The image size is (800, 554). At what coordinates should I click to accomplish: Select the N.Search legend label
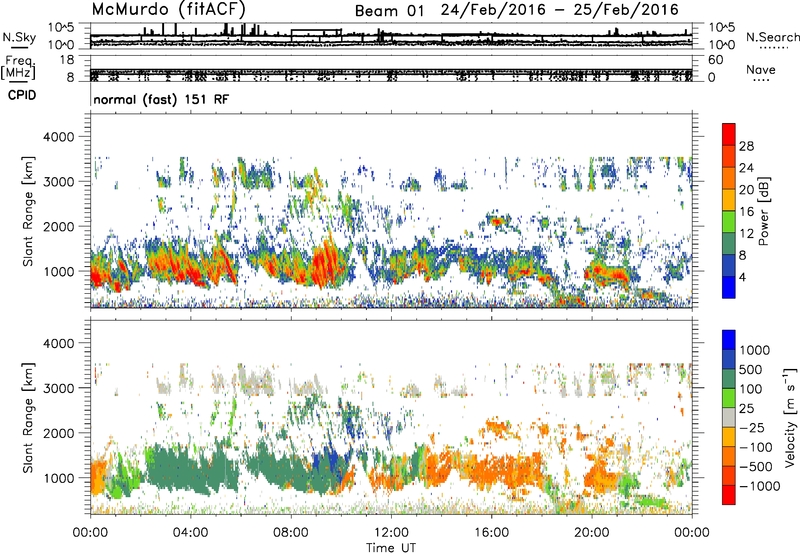point(773,37)
